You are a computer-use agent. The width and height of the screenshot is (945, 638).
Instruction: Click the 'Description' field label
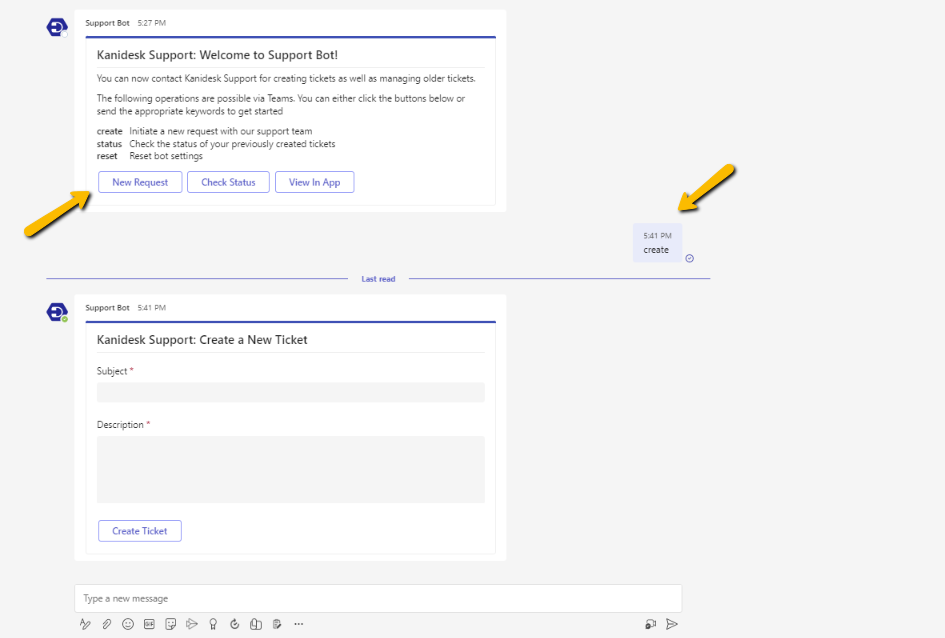(x=120, y=425)
